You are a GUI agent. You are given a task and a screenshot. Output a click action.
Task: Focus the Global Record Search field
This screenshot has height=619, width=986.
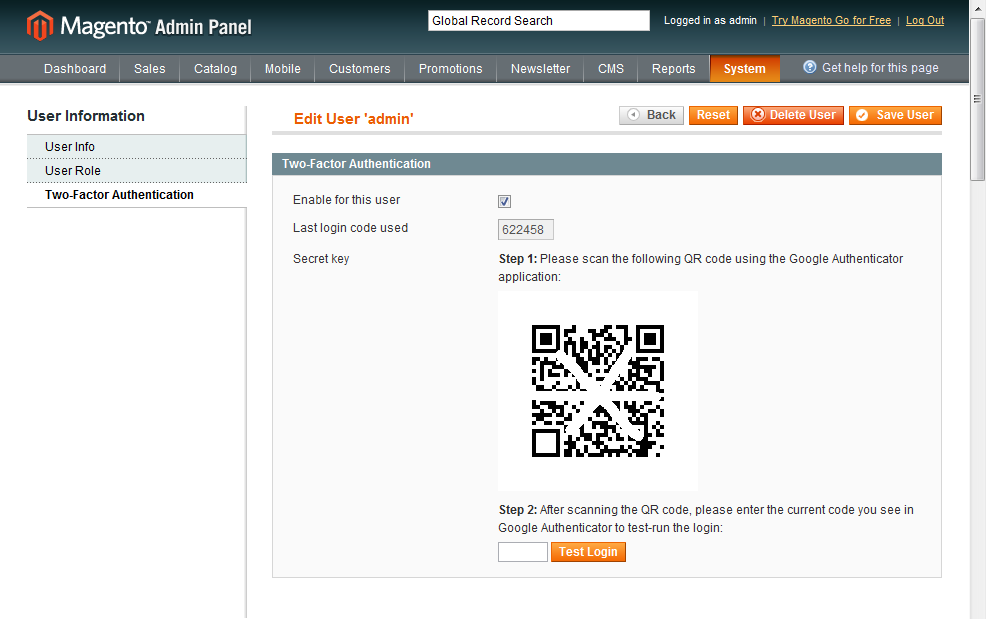pos(539,21)
